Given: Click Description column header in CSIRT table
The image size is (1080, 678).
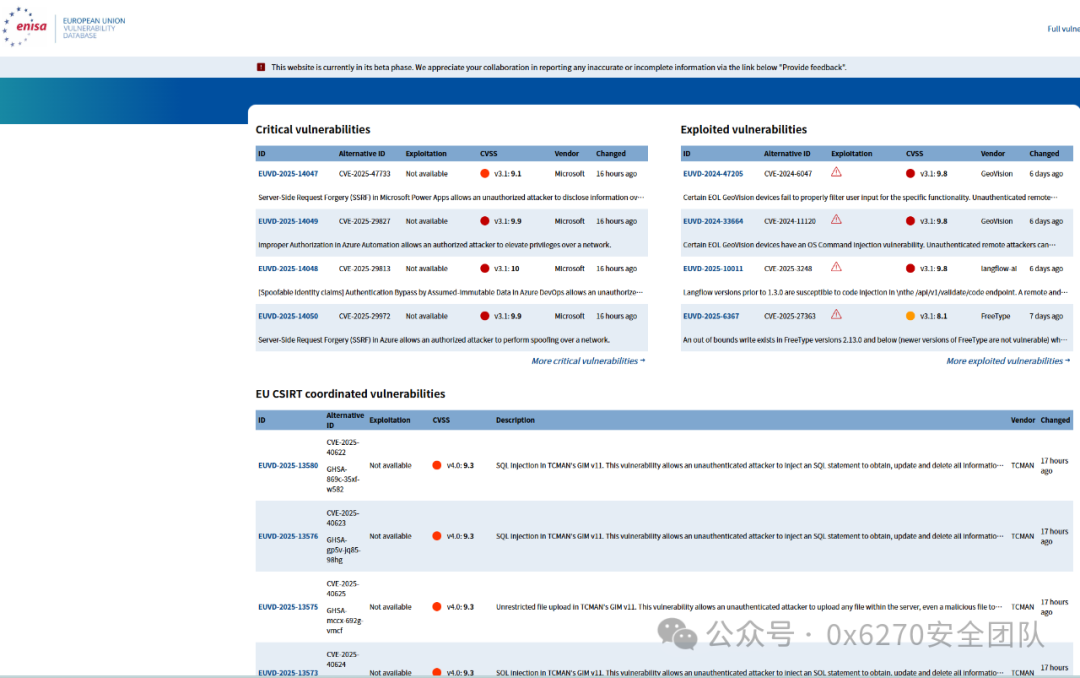Looking at the screenshot, I should [x=515, y=420].
